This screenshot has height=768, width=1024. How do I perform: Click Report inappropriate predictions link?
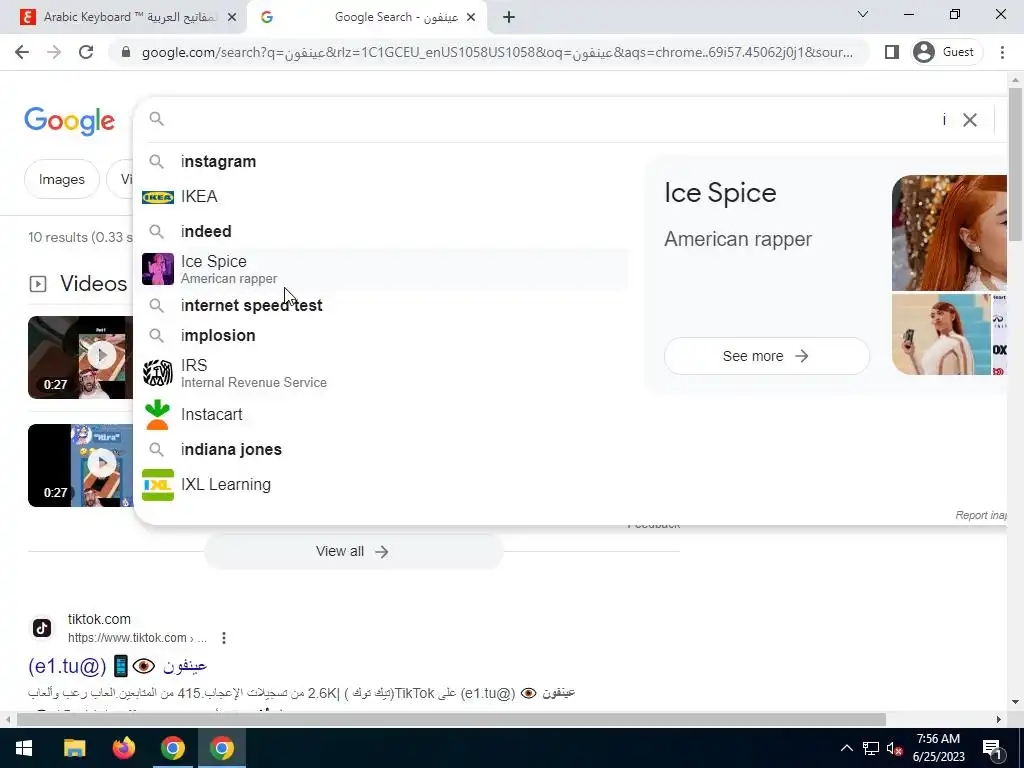(x=981, y=515)
